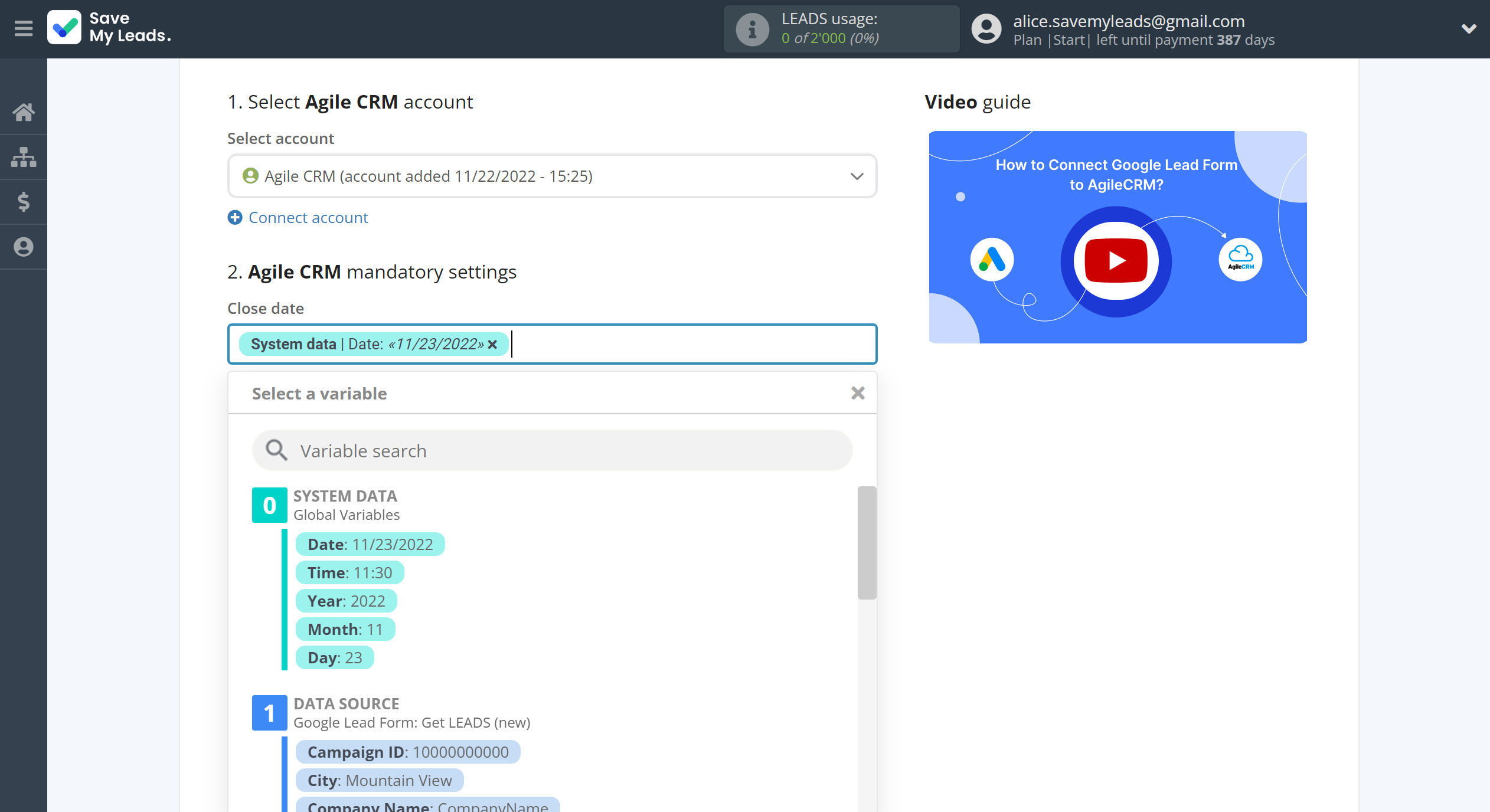Click the variable list scrollbar thumb

click(x=867, y=543)
